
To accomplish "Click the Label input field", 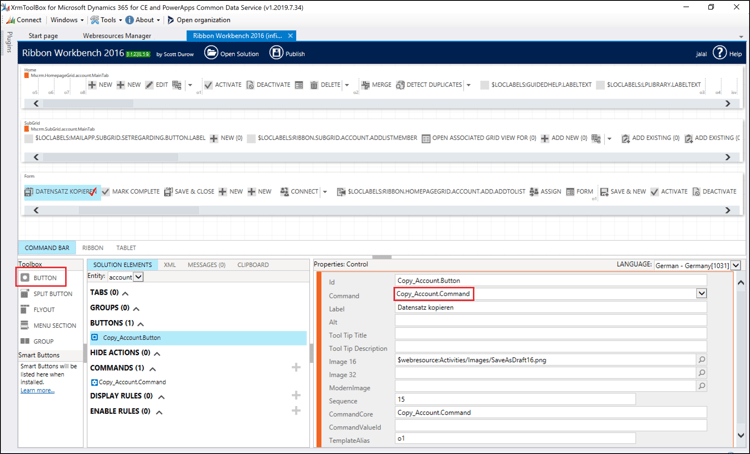I will click(x=550, y=308).
